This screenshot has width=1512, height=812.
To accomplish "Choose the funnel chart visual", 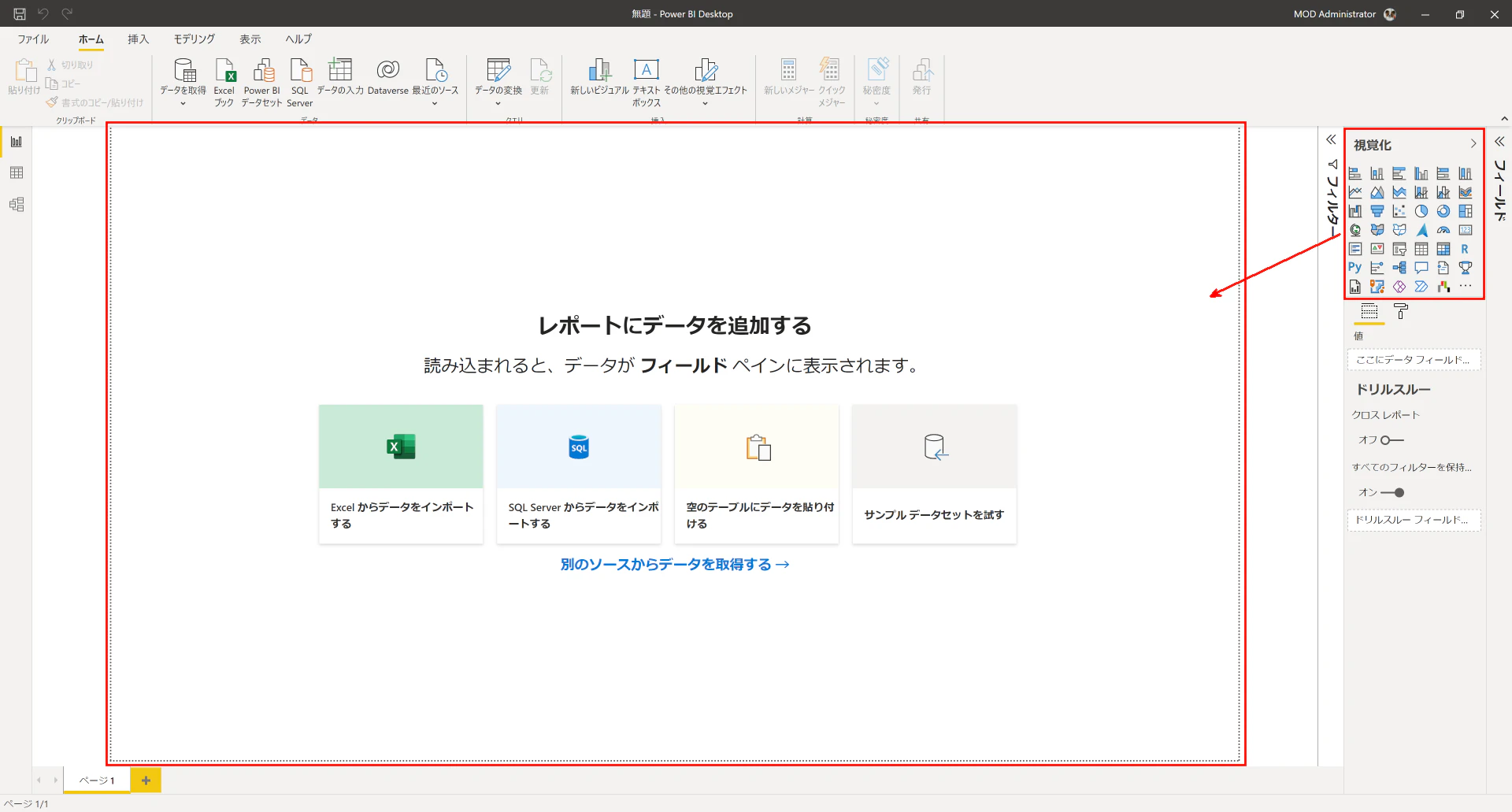I will 1377,211.
